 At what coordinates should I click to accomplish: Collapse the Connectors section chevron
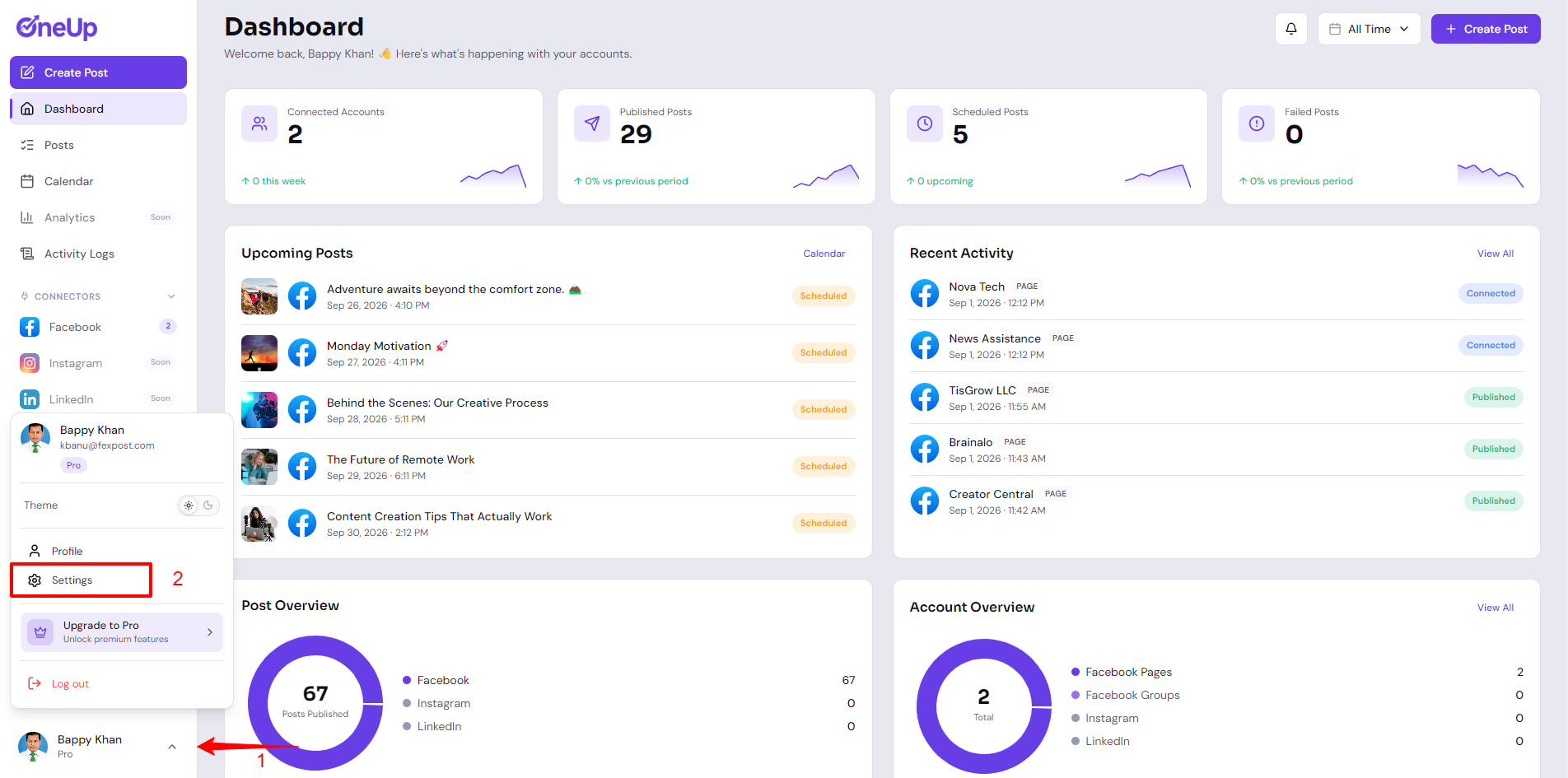click(x=171, y=296)
